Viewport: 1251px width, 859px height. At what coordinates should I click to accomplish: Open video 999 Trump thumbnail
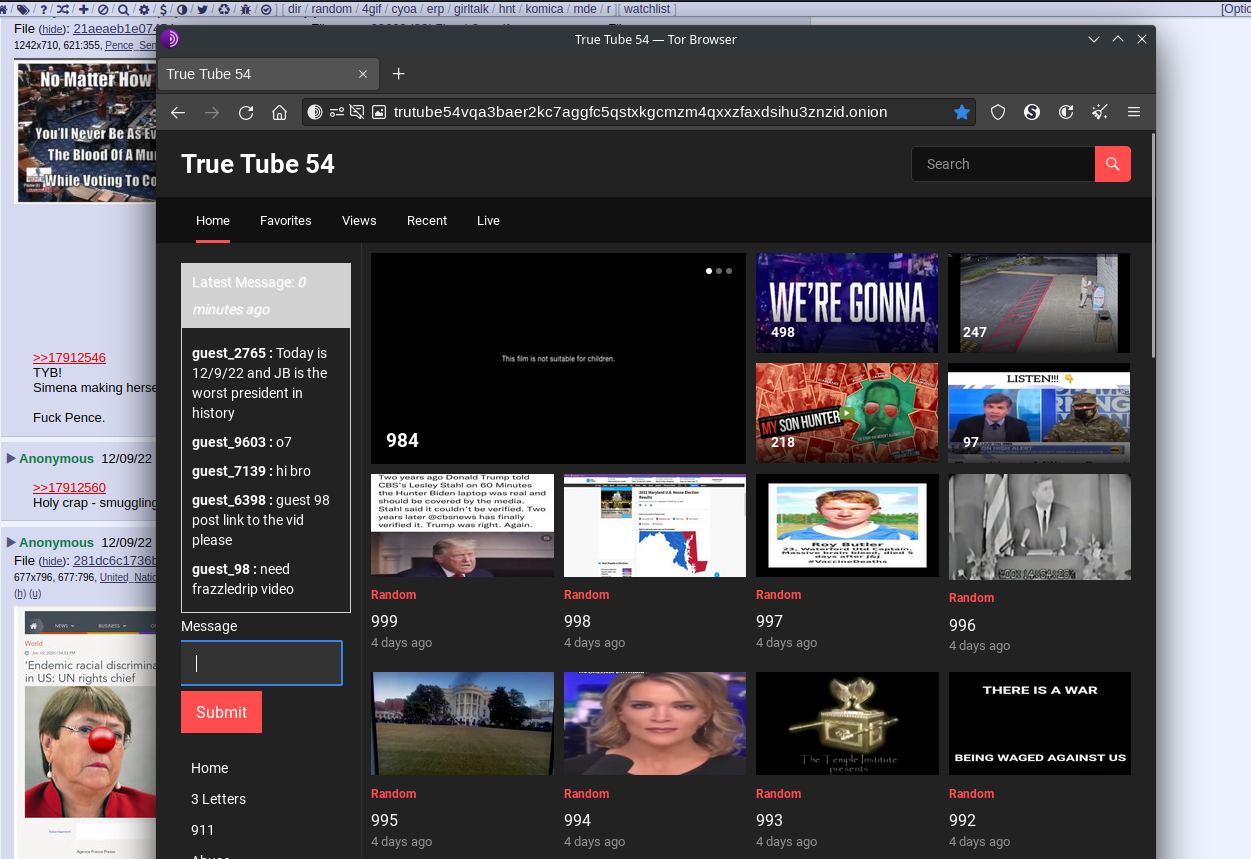click(462, 525)
